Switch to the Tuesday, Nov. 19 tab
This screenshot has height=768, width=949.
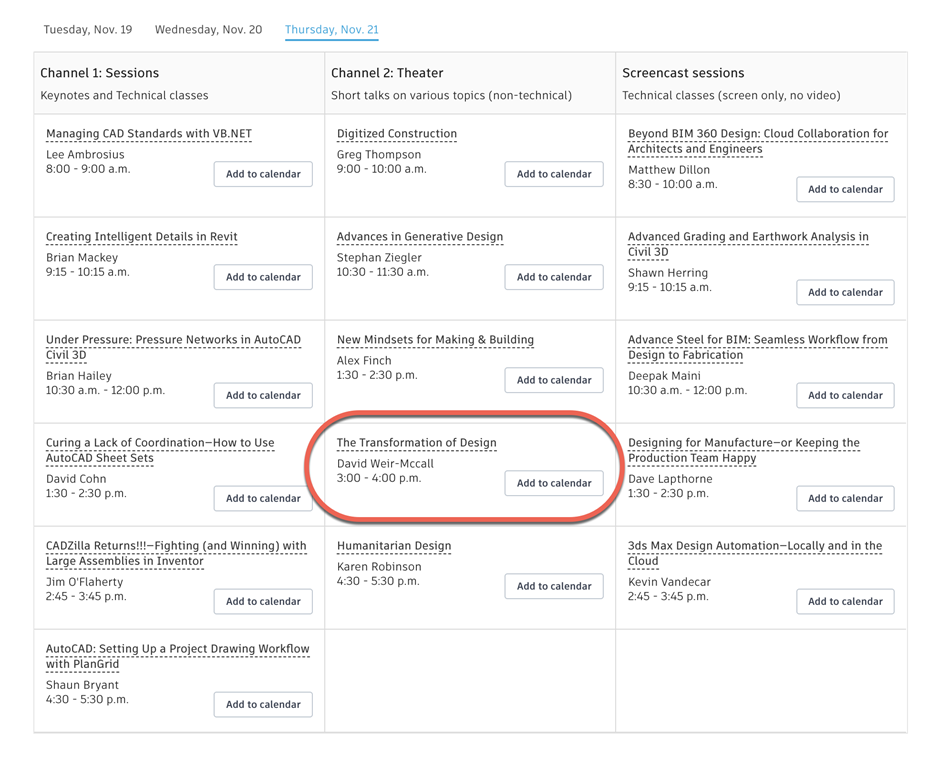[x=88, y=30]
